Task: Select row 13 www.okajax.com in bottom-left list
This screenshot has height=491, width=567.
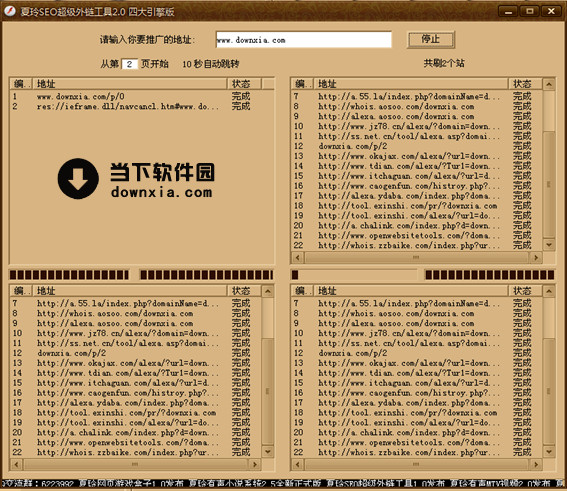Action: [x=135, y=363]
